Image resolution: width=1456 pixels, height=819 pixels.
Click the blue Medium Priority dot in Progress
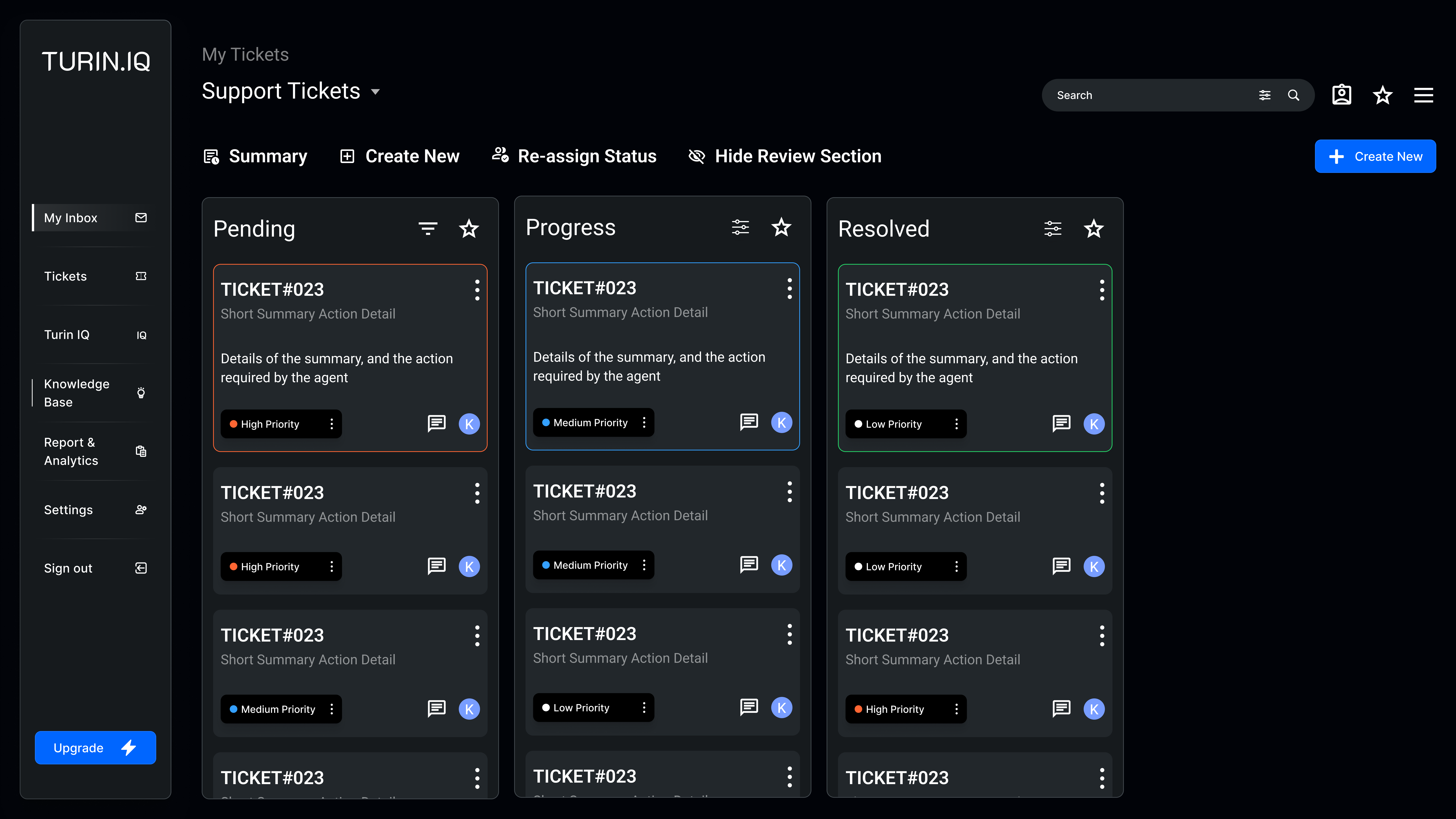[546, 422]
